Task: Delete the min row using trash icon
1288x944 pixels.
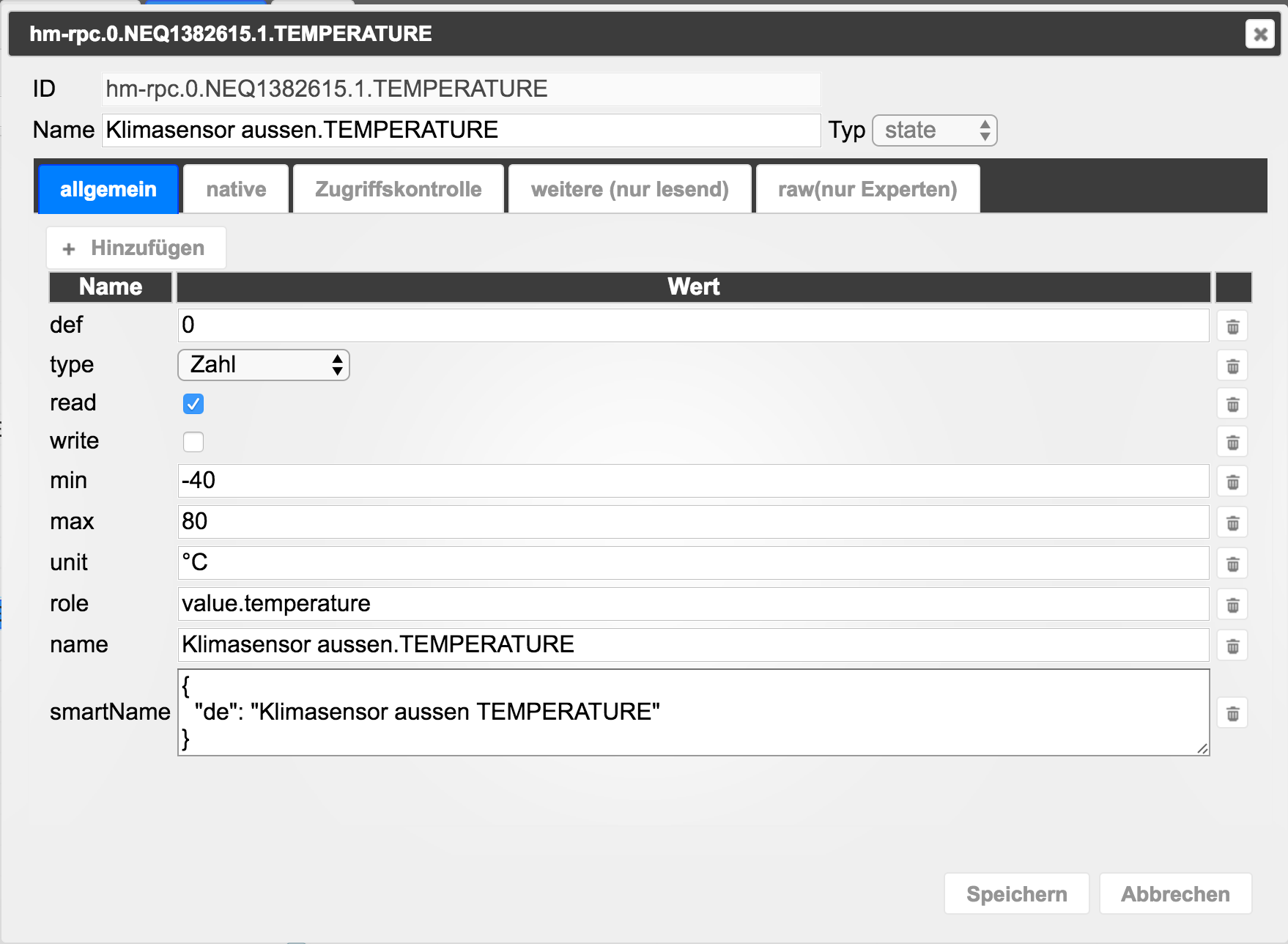Action: coord(1232,482)
